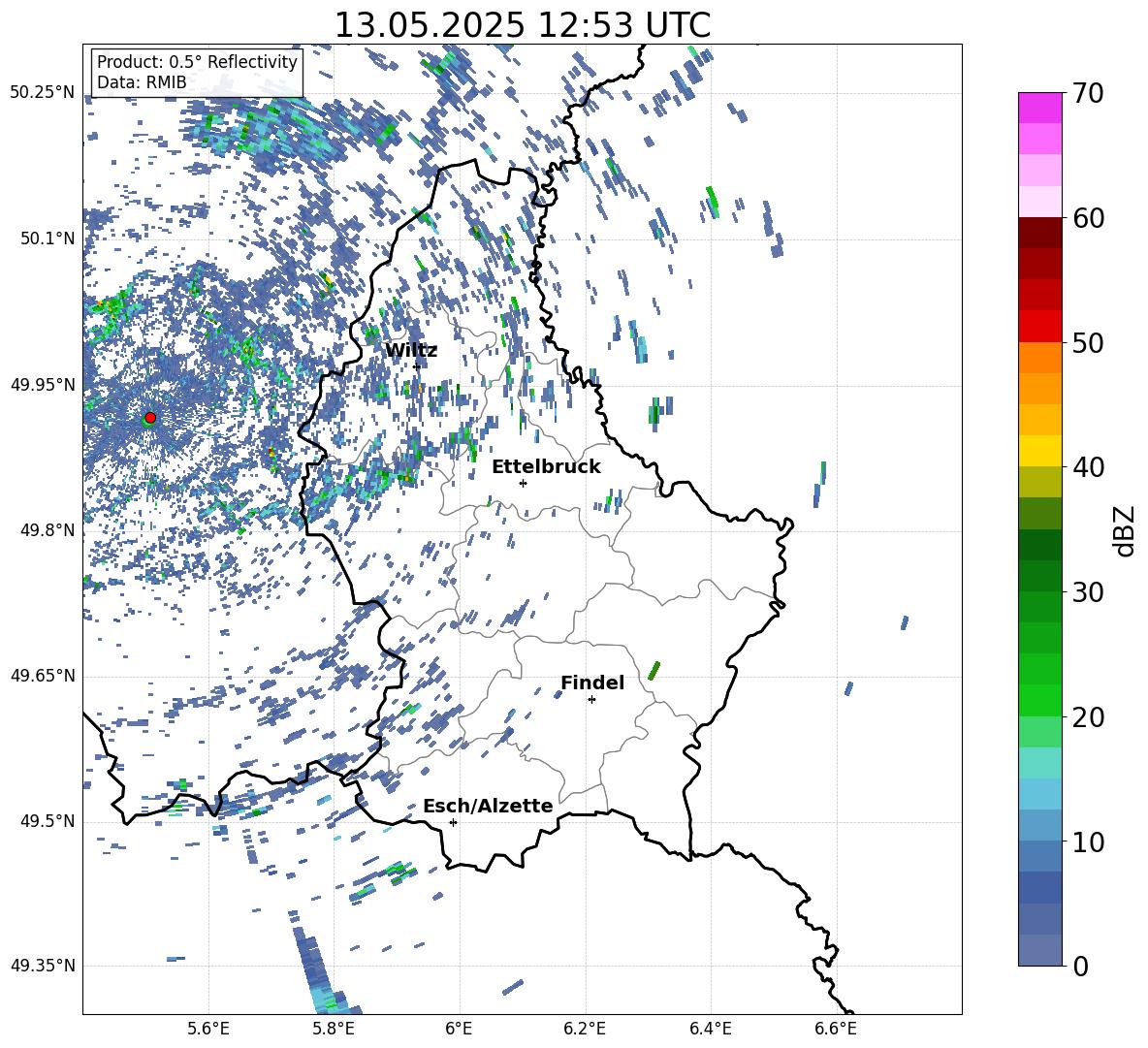This screenshot has width=1148, height=1048.
Task: Click the 40 value on colorbar
Action: pos(1088,467)
